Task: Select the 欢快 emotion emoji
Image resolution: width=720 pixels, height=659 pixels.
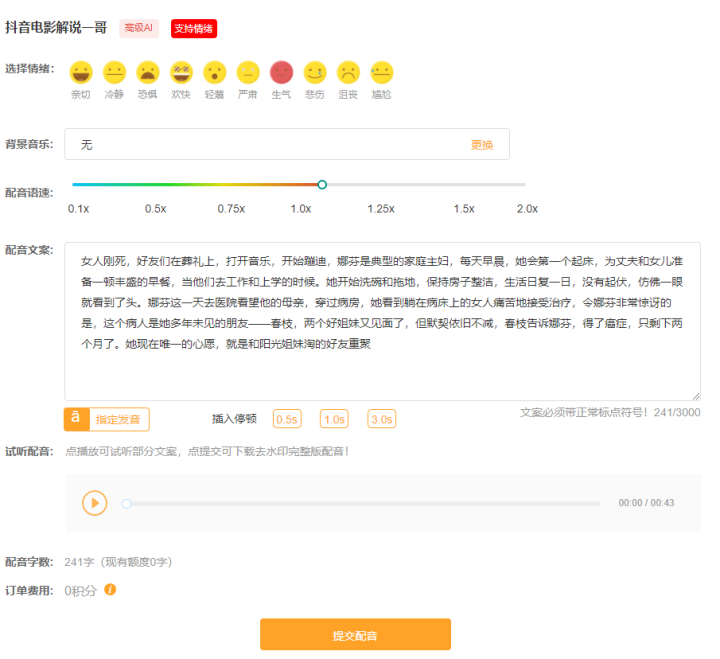Action: pos(181,73)
